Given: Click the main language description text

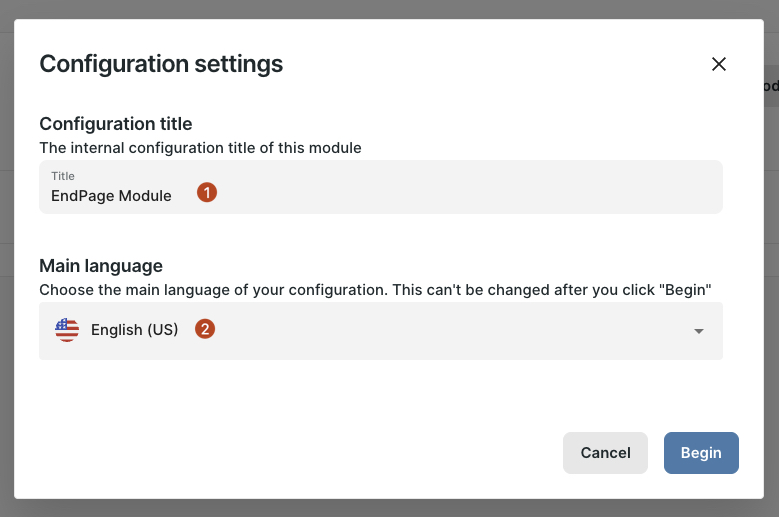Looking at the screenshot, I should (375, 290).
